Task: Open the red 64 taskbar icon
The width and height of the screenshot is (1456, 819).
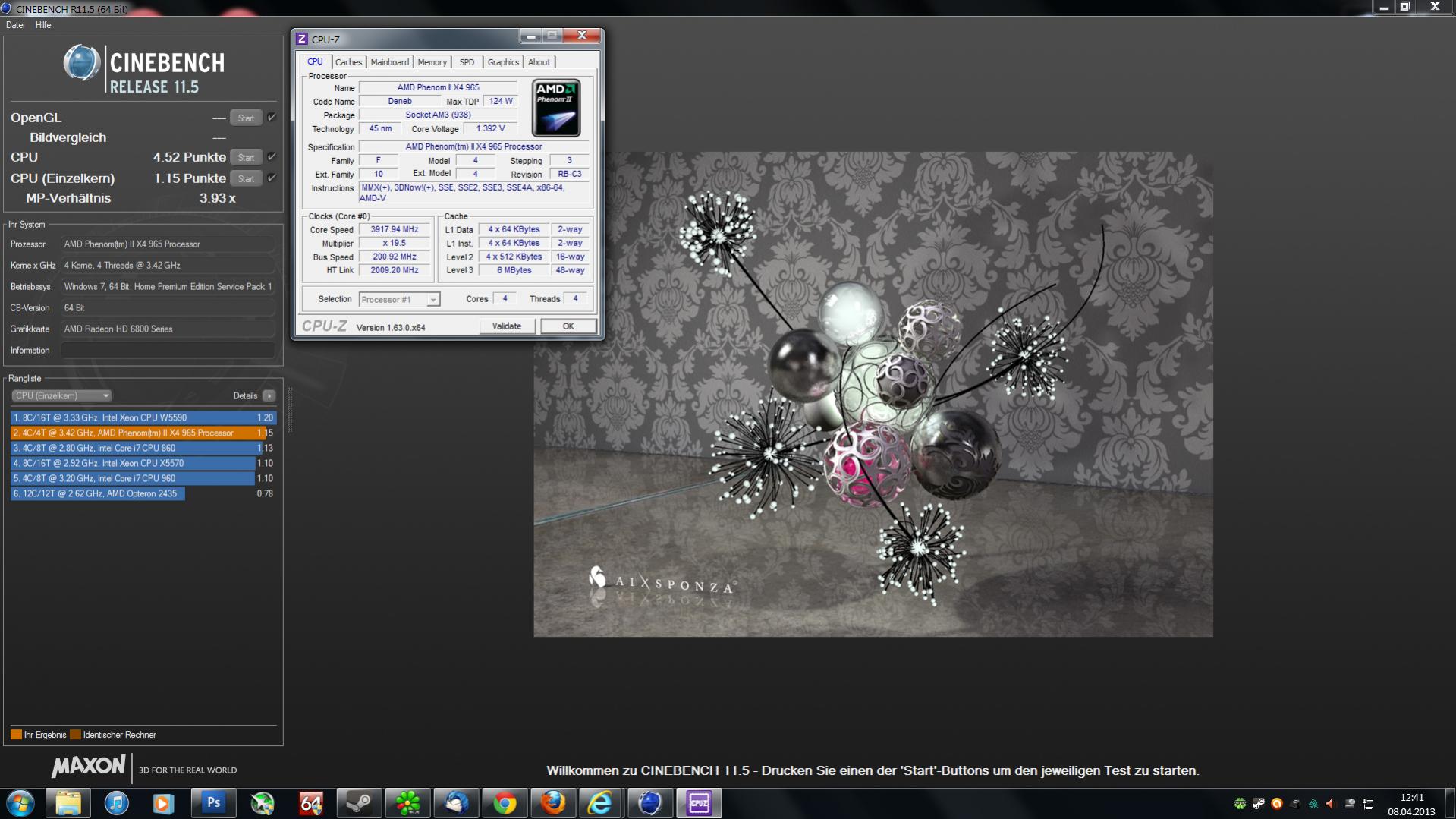Action: click(310, 803)
